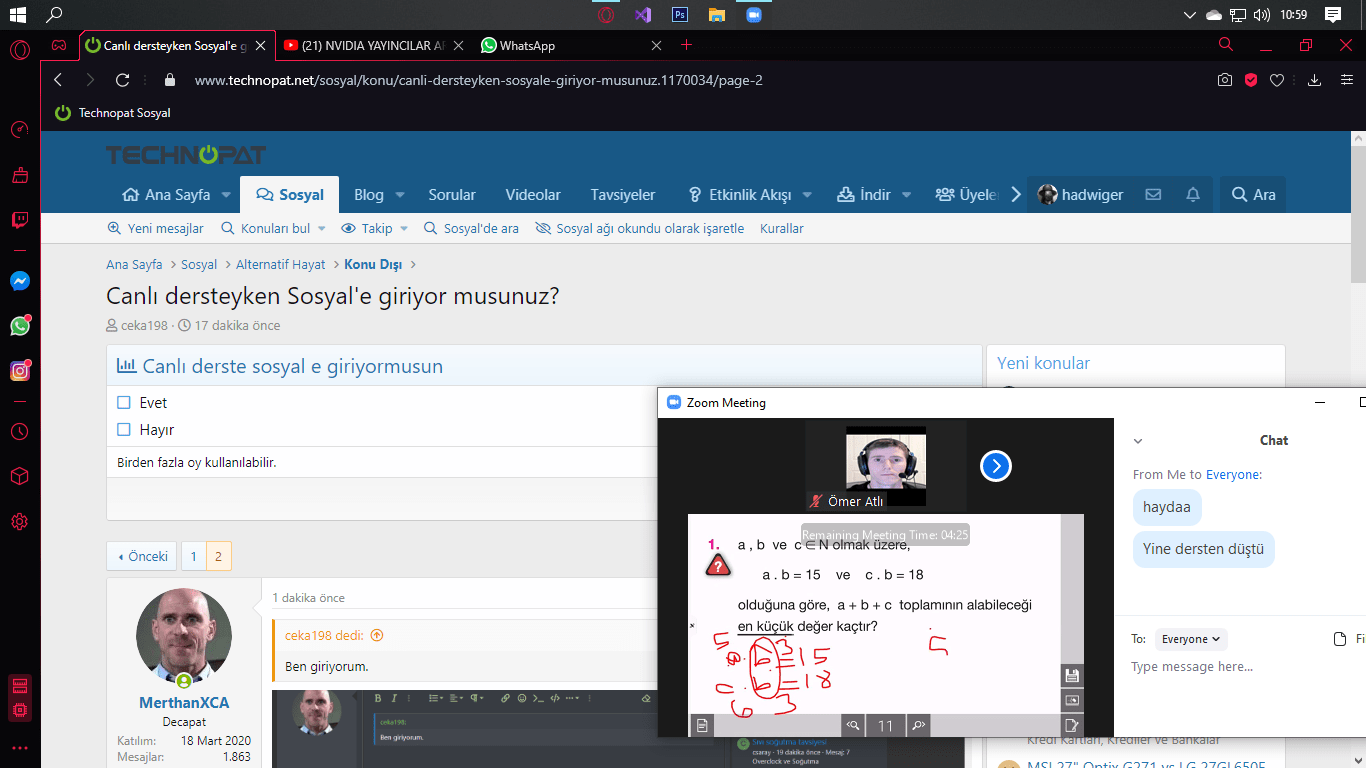Viewport: 1366px width, 768px height.
Task: Open Technopat notifications bell
Action: [x=1193, y=195]
